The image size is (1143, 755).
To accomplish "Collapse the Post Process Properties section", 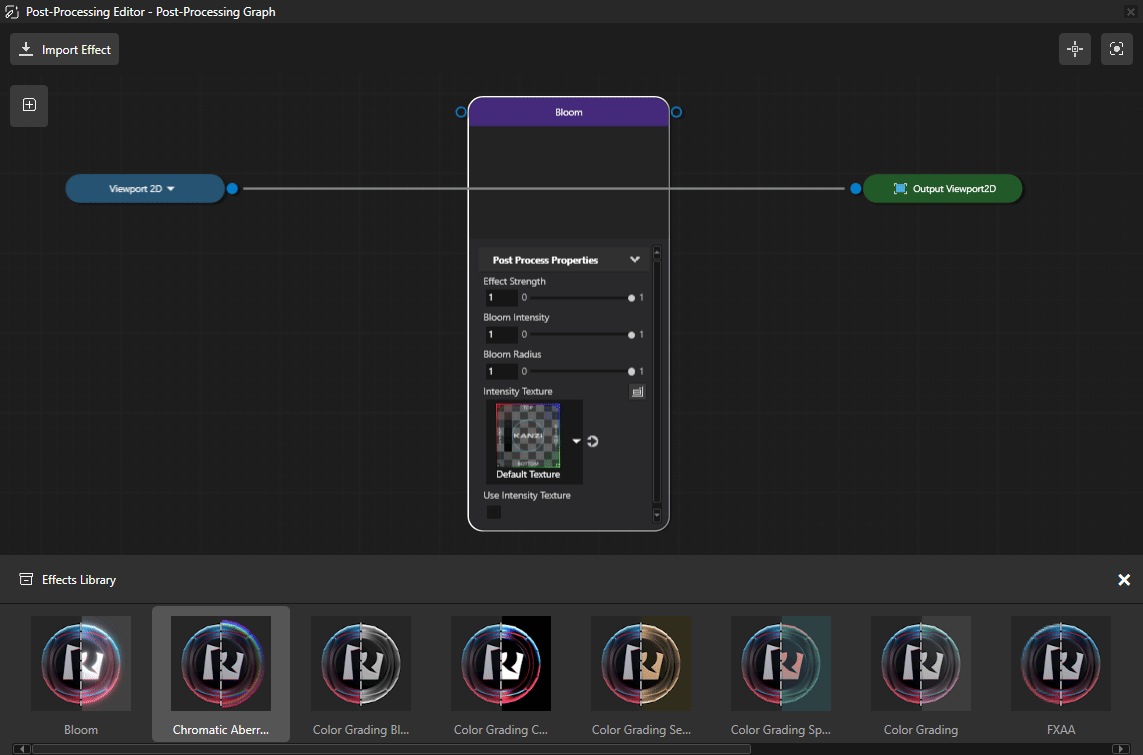I will pyautogui.click(x=634, y=260).
